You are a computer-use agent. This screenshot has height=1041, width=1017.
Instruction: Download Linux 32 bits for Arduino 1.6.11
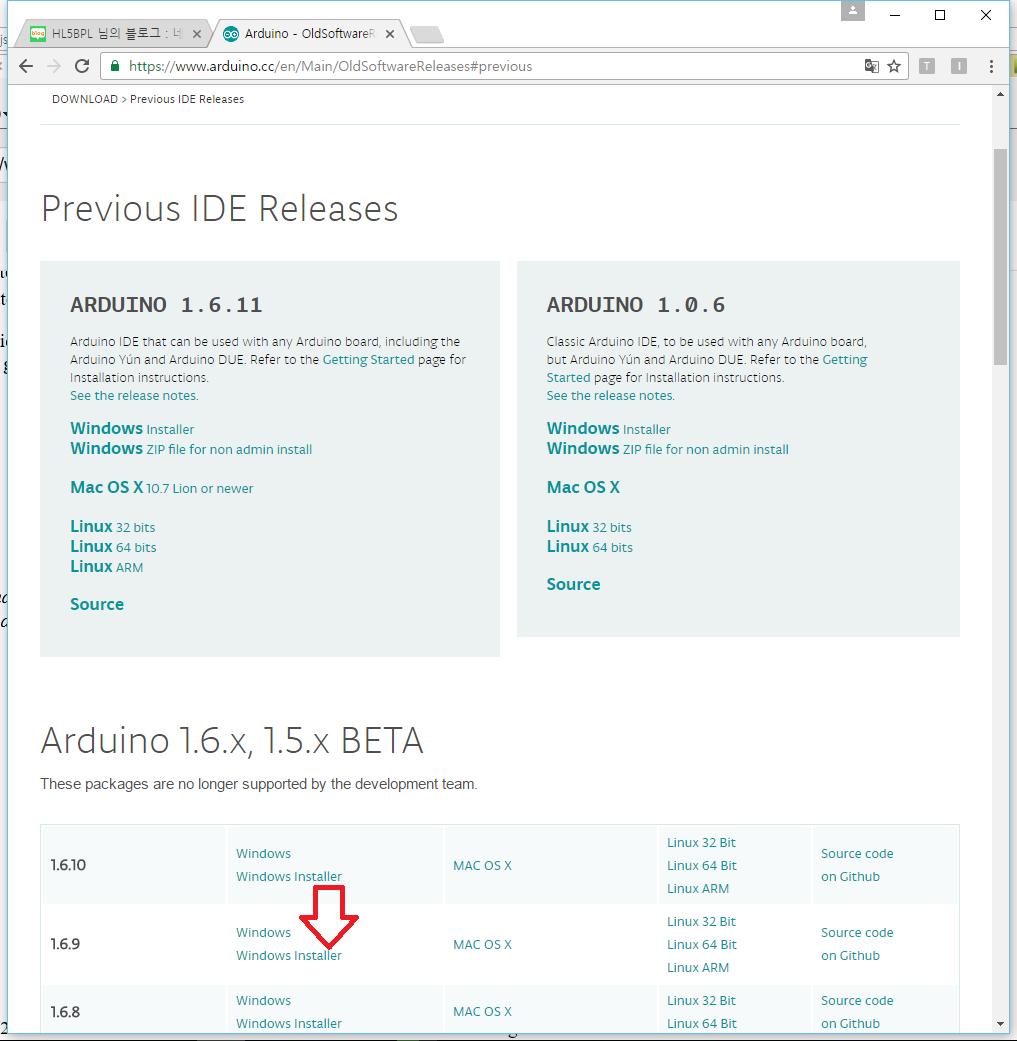tap(113, 526)
